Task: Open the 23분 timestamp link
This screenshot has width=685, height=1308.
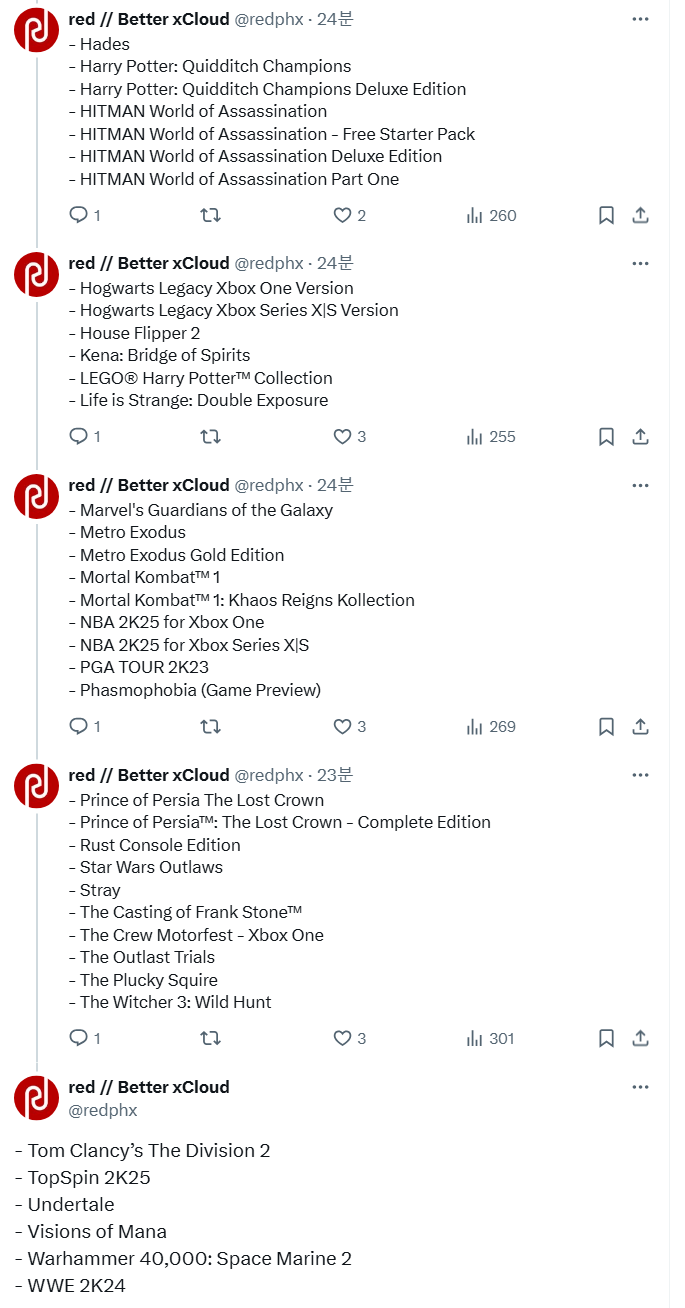Action: (334, 775)
